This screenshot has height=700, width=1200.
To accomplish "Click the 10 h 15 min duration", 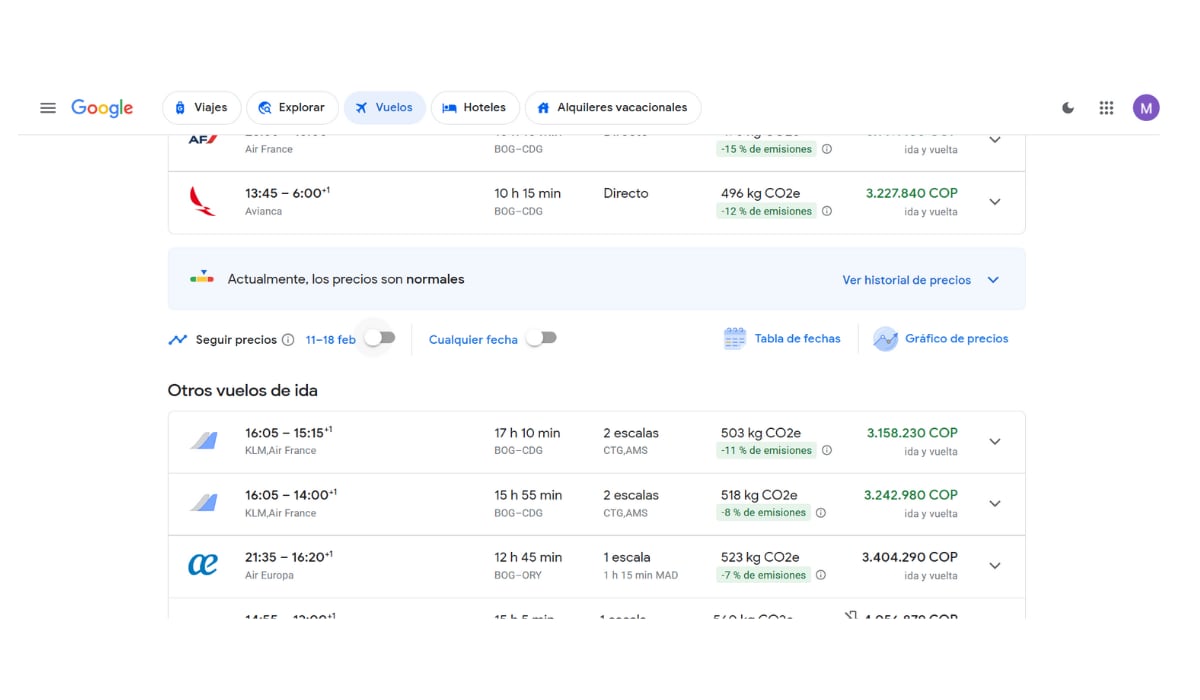I will (527, 193).
